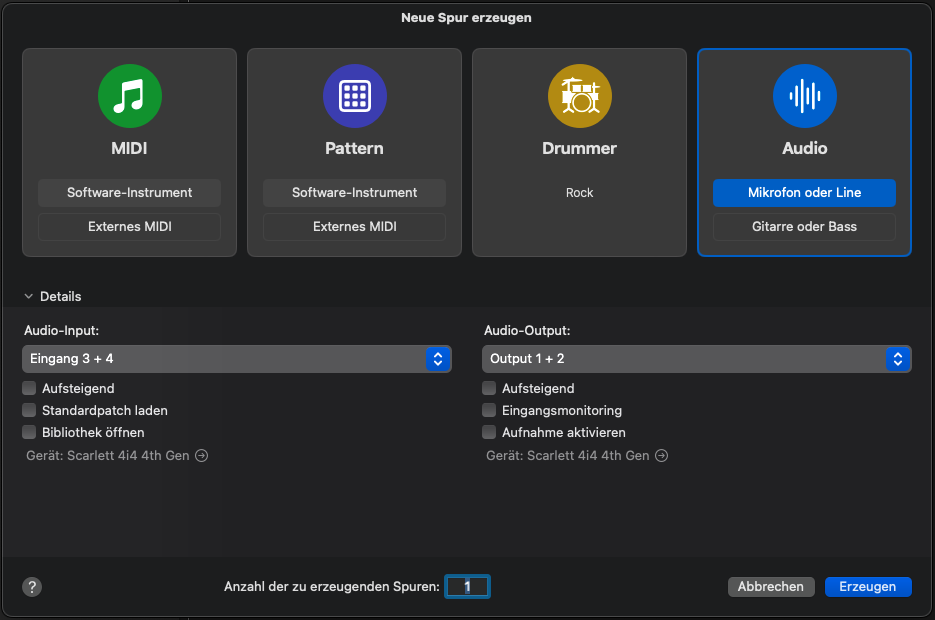Select Software-Instrument under MIDI
This screenshot has width=935, height=620.
click(x=129, y=192)
